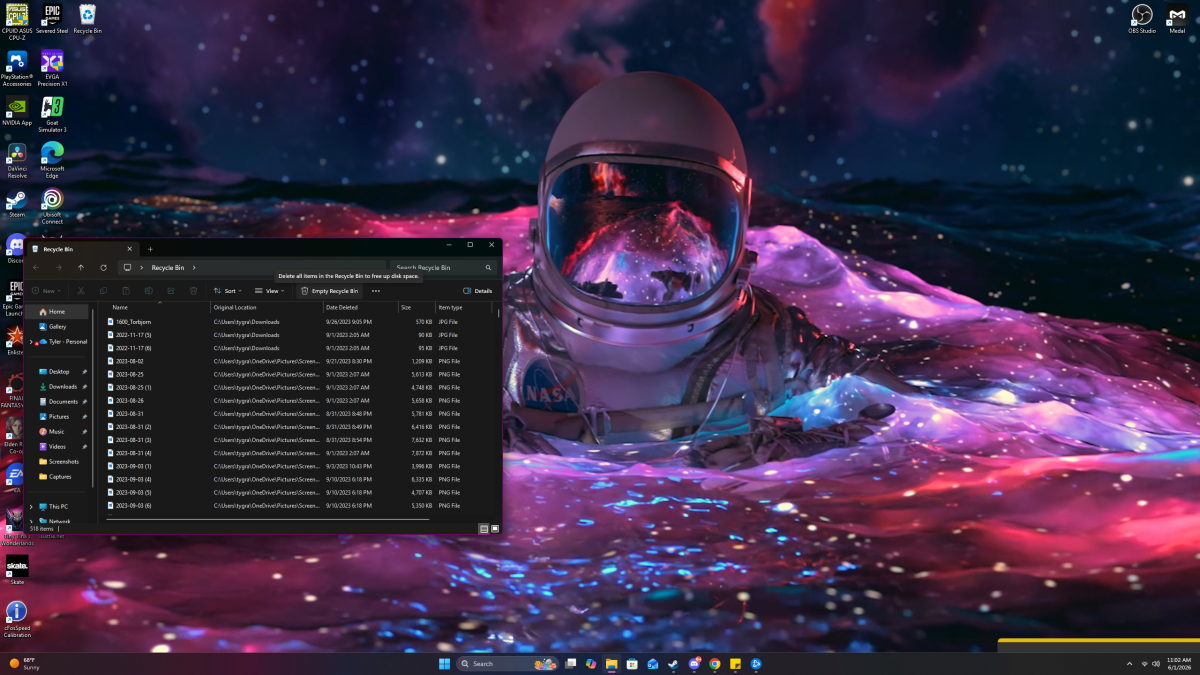Open the Sort dropdown
The height and width of the screenshot is (675, 1200).
pyautogui.click(x=227, y=291)
